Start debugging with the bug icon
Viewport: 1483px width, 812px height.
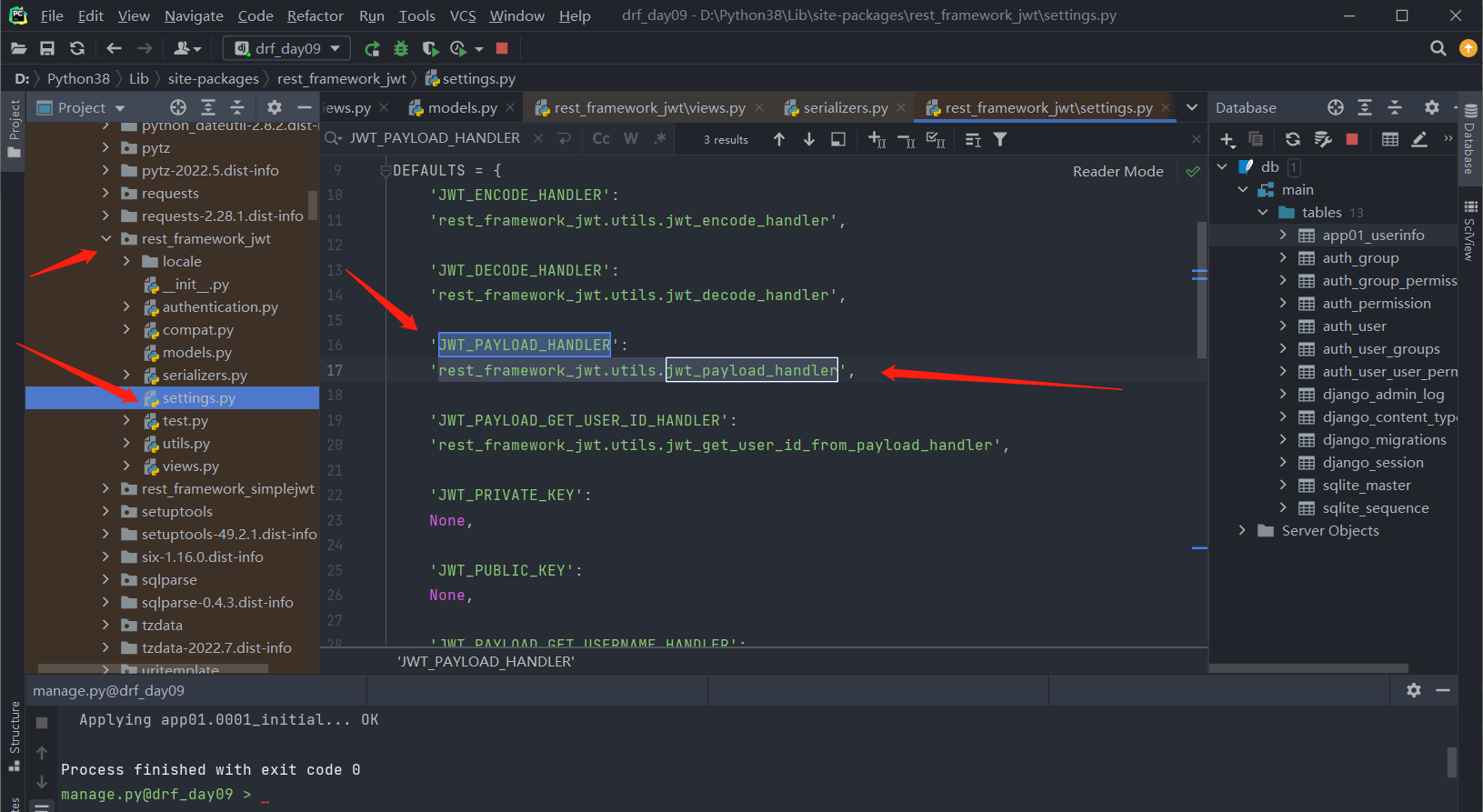401,48
